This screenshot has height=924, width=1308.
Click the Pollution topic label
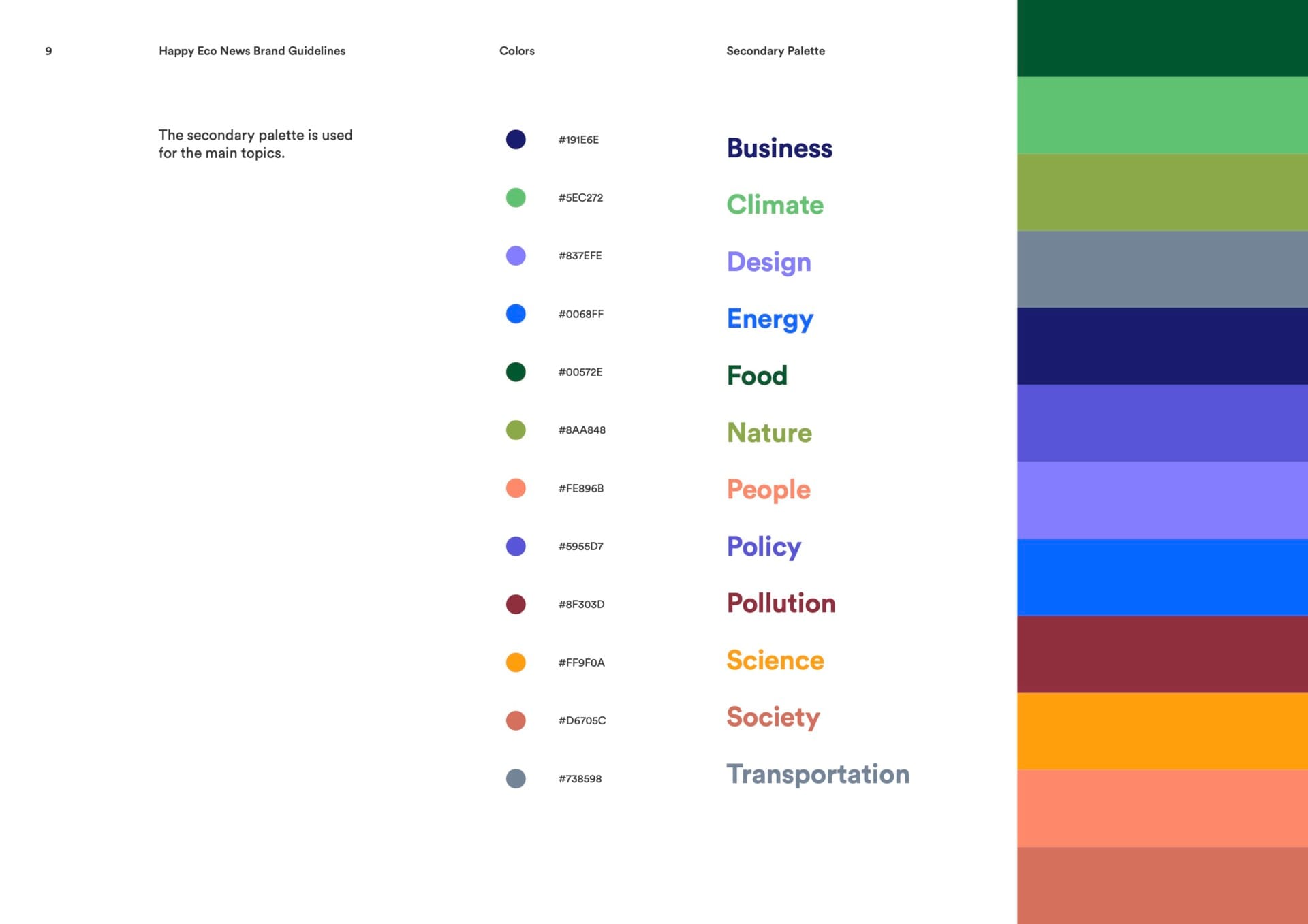[x=781, y=603]
